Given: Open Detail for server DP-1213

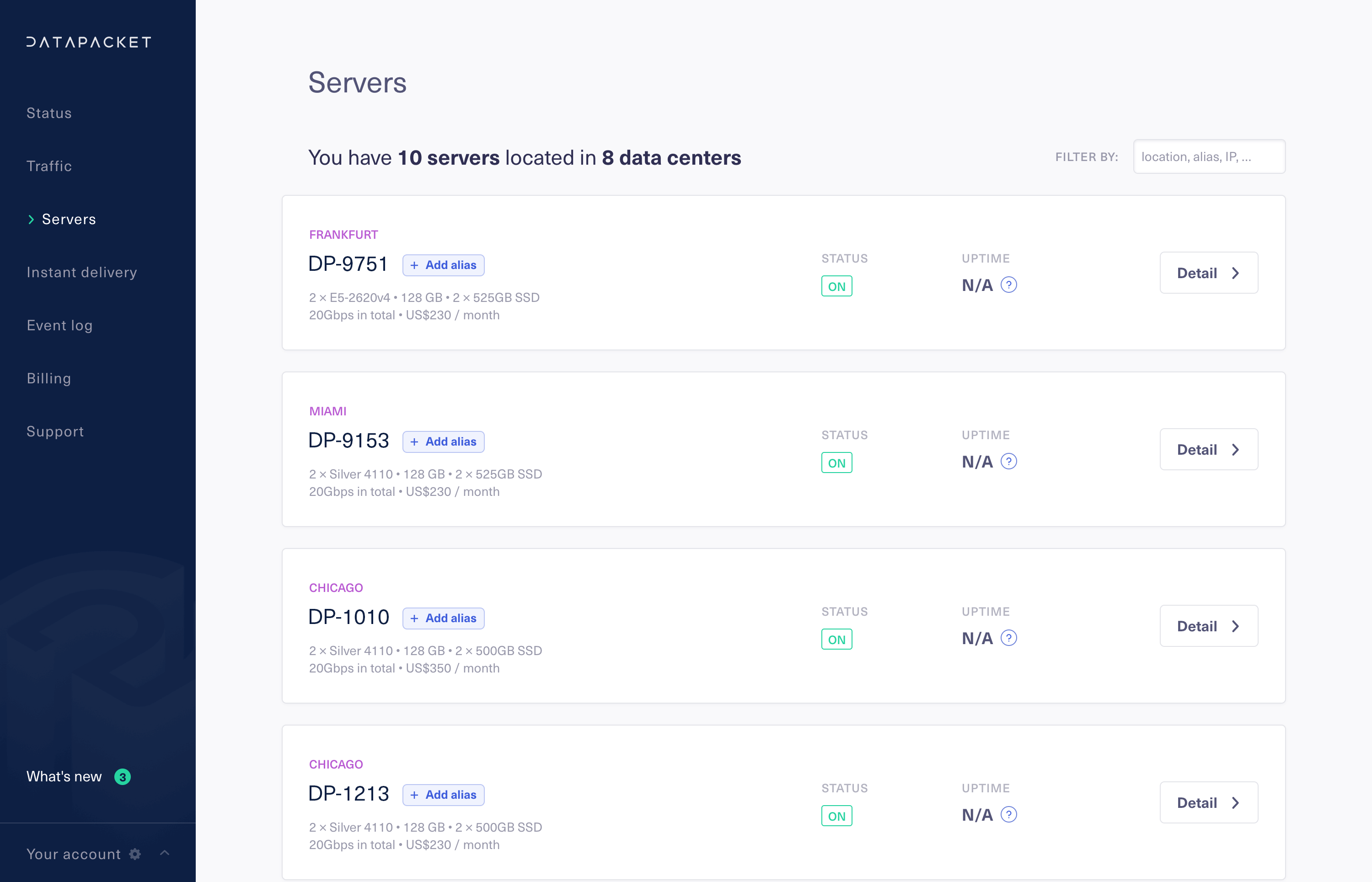Looking at the screenshot, I should 1208,802.
